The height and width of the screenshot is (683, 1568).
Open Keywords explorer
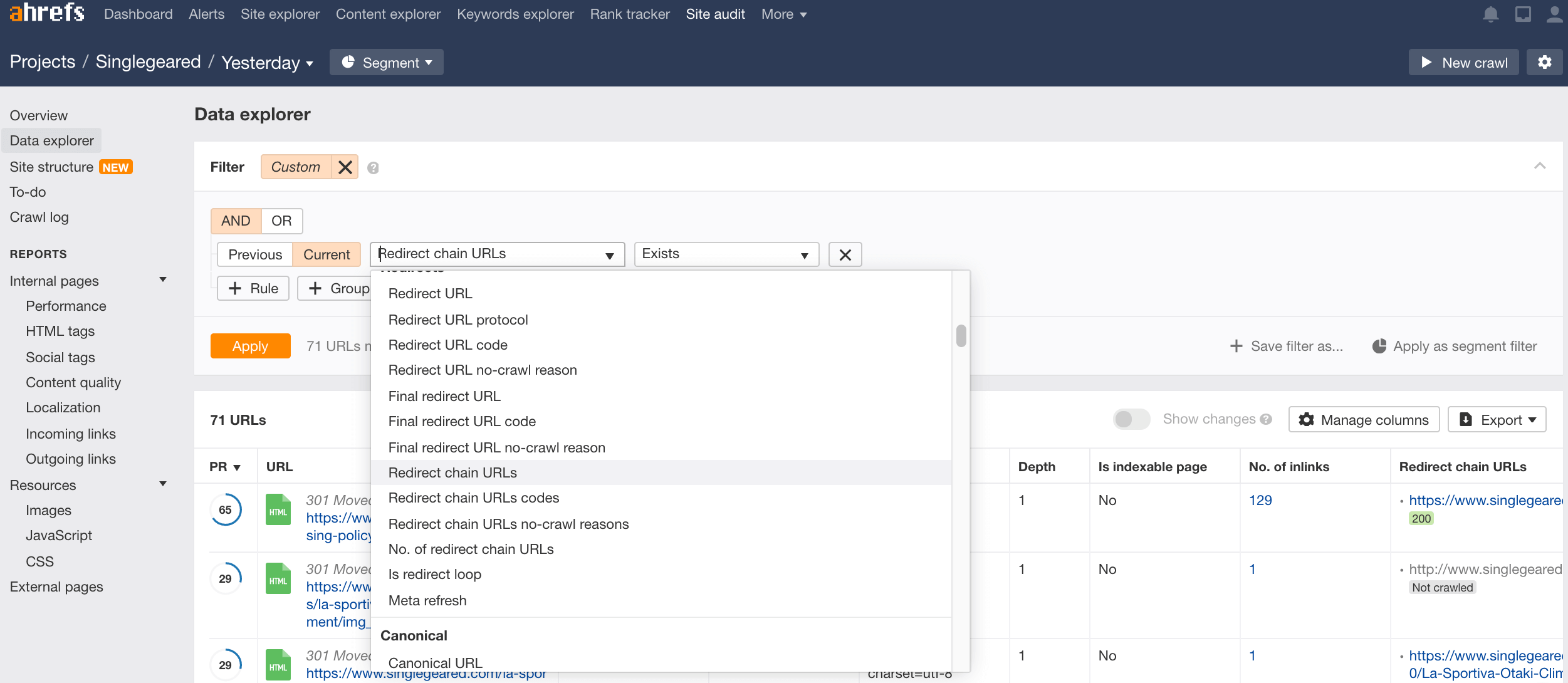515,14
